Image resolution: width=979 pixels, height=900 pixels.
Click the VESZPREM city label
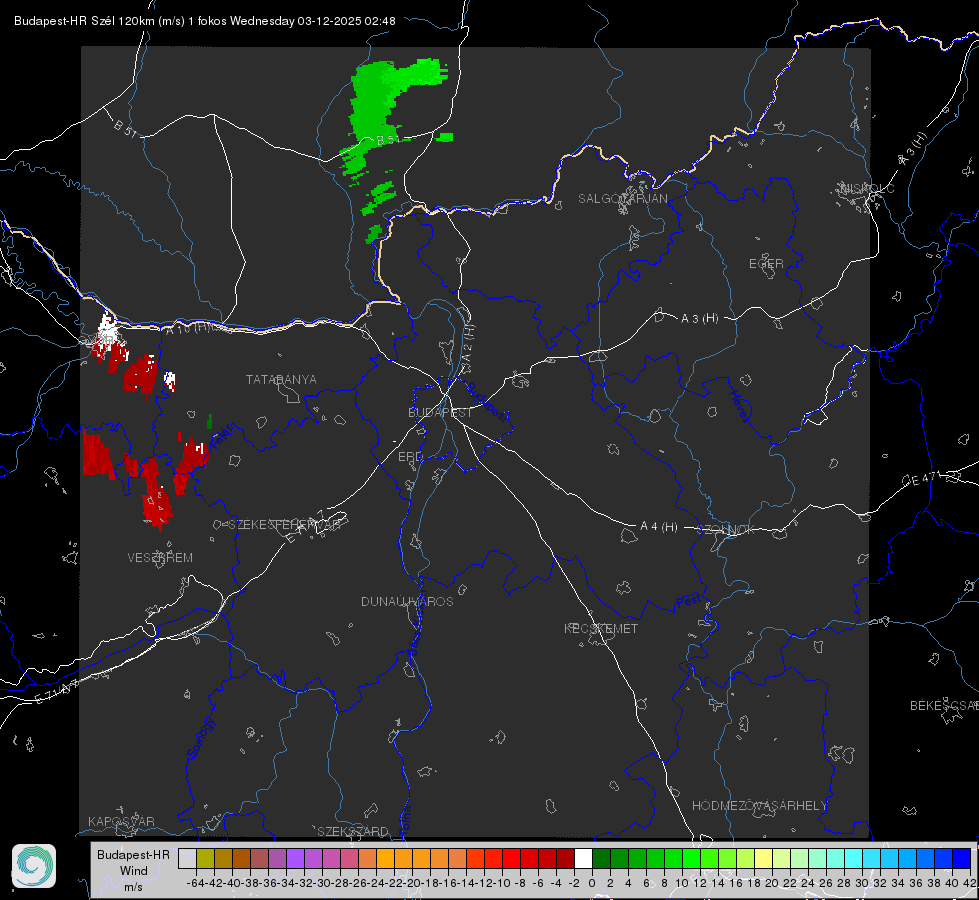pos(160,558)
